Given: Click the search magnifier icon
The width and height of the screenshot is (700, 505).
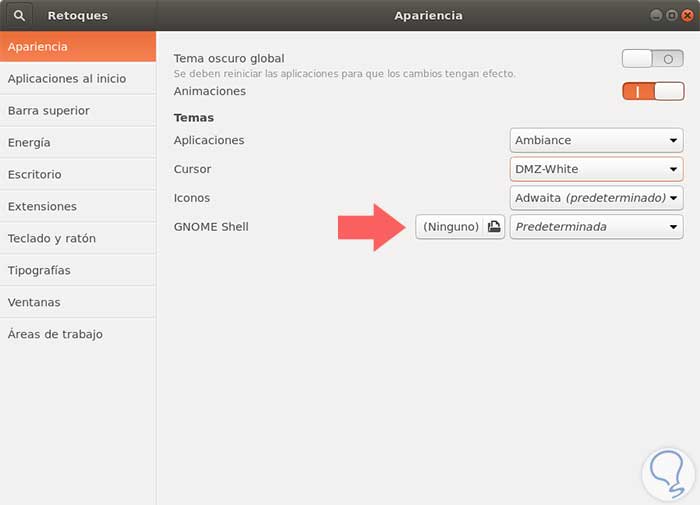Looking at the screenshot, I should pos(19,15).
